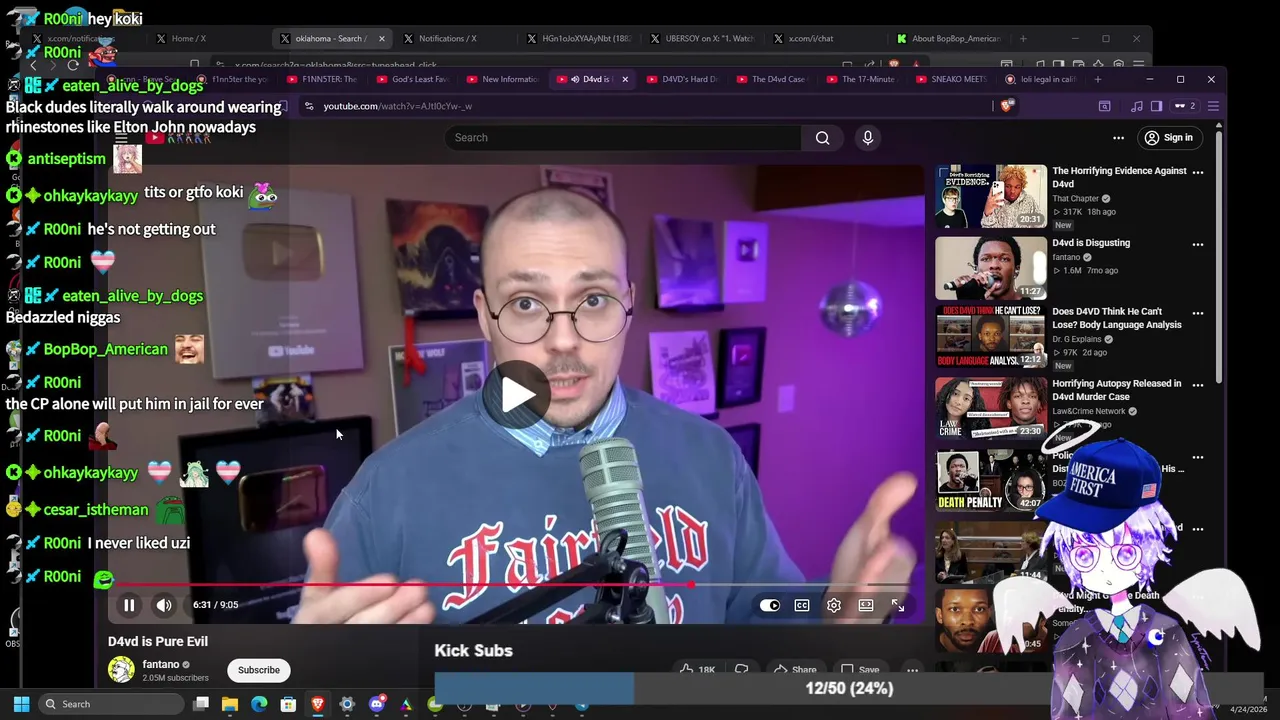Viewport: 1280px width, 720px height.
Task: Dislike the video with thumbs down
Action: 742,670
